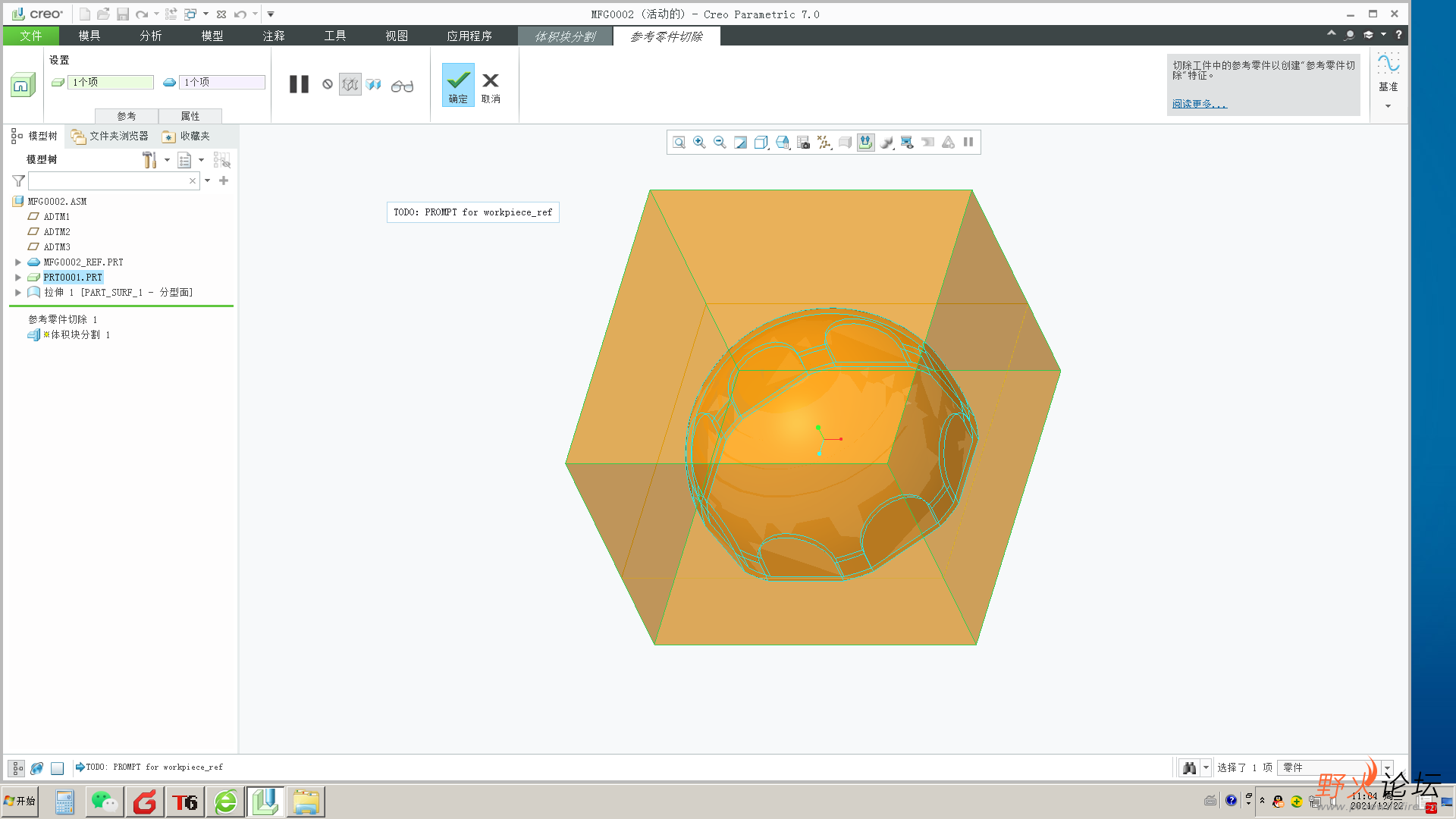Toggle the model tree pane icon in status bar
The width and height of the screenshot is (1456, 819).
coord(17,767)
